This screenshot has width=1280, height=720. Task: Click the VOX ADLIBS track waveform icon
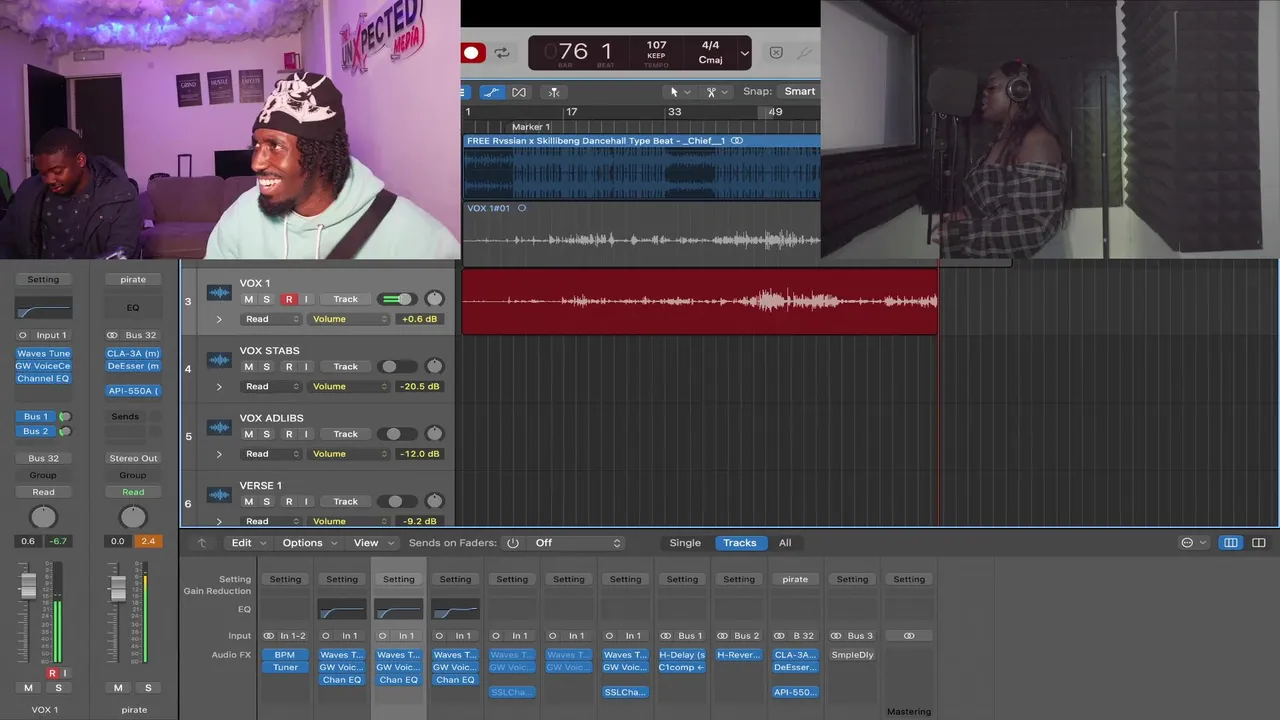pyautogui.click(x=219, y=428)
